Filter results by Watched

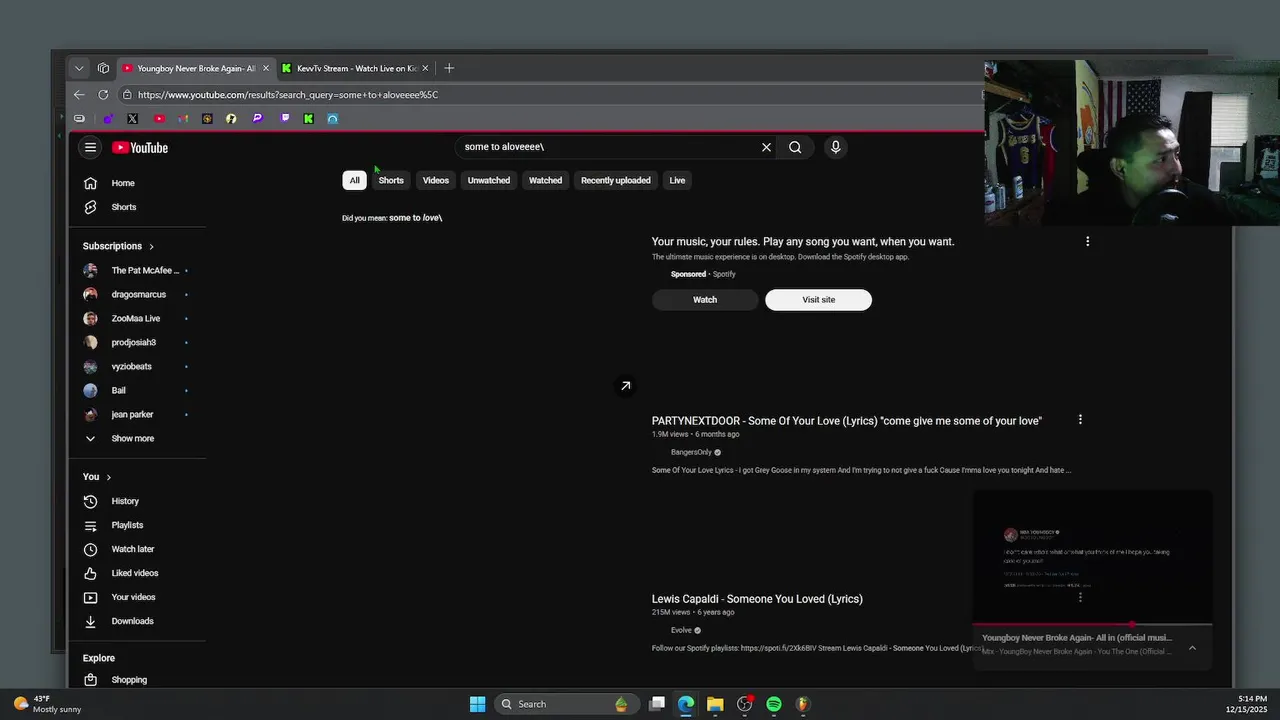pos(545,180)
